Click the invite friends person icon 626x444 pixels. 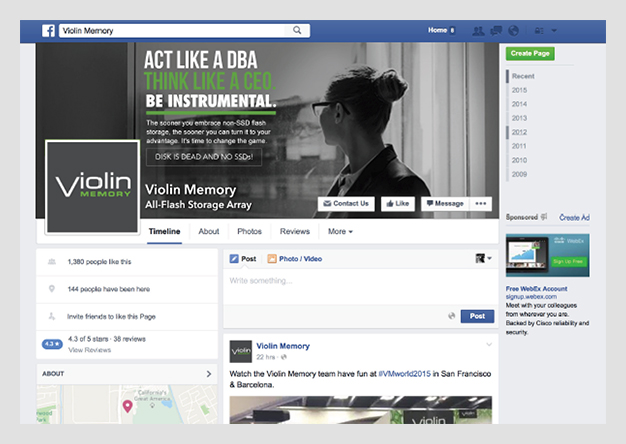coord(52,316)
